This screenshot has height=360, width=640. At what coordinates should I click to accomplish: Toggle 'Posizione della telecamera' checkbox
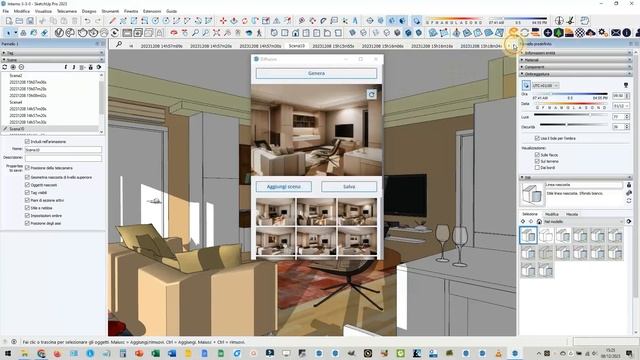pyautogui.click(x=27, y=168)
